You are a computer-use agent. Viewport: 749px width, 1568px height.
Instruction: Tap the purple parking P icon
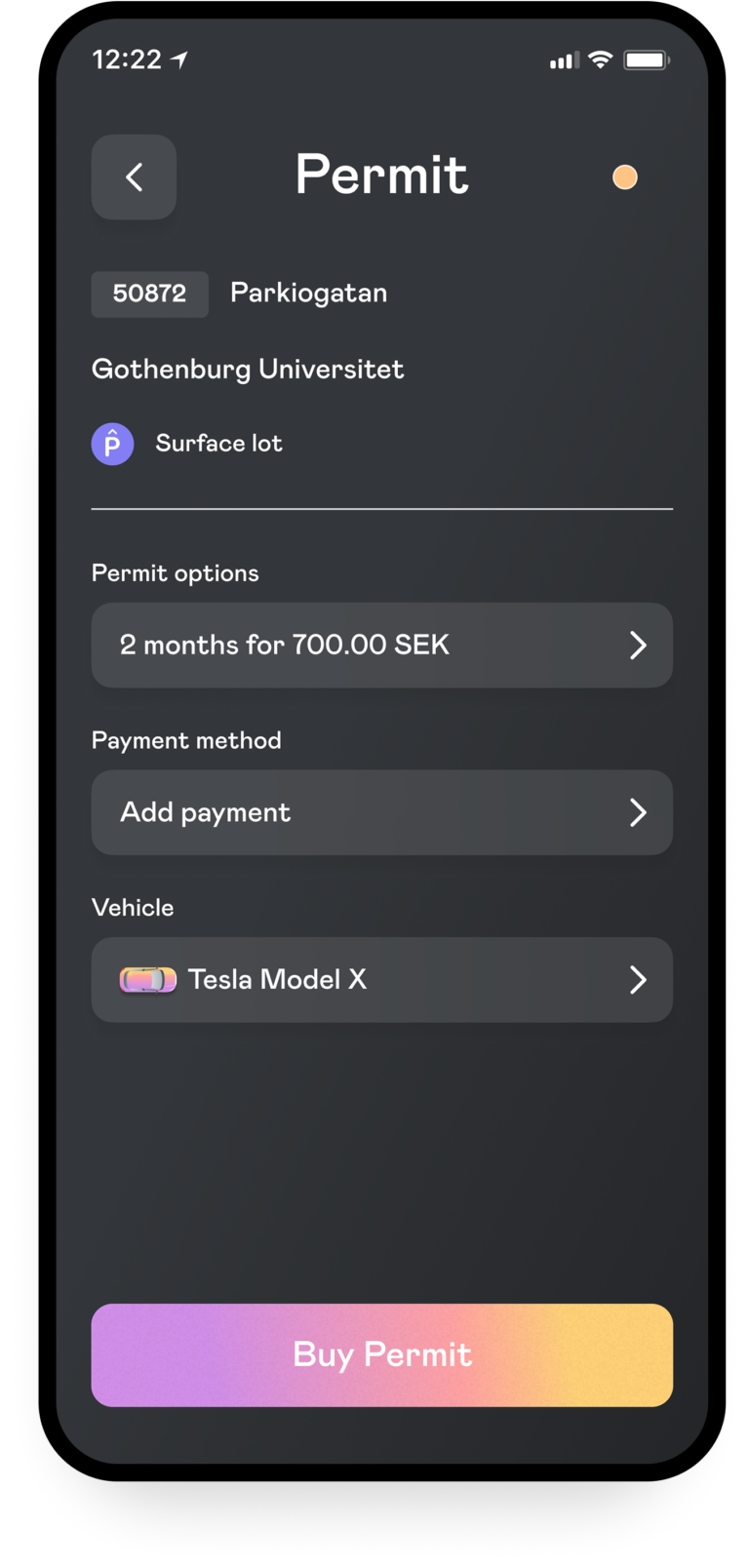click(x=112, y=445)
